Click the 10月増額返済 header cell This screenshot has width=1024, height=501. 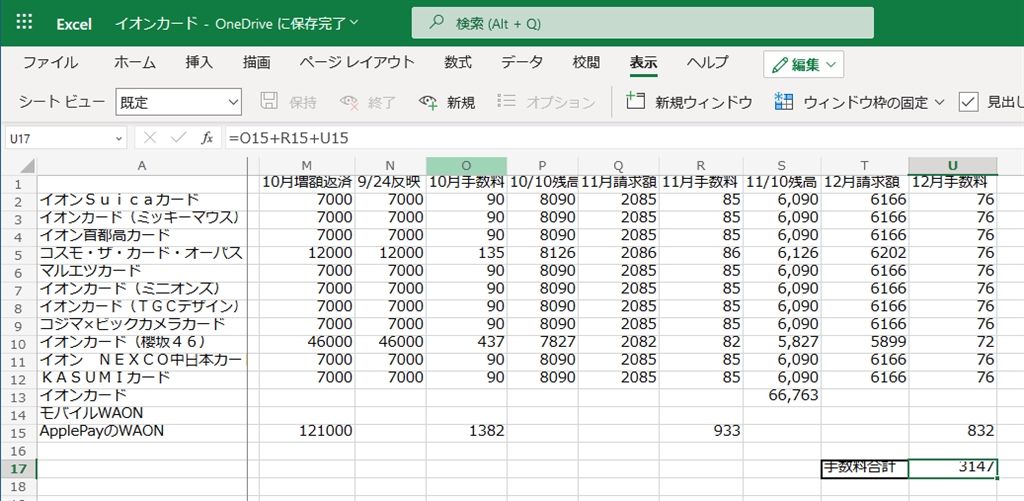pos(307,182)
